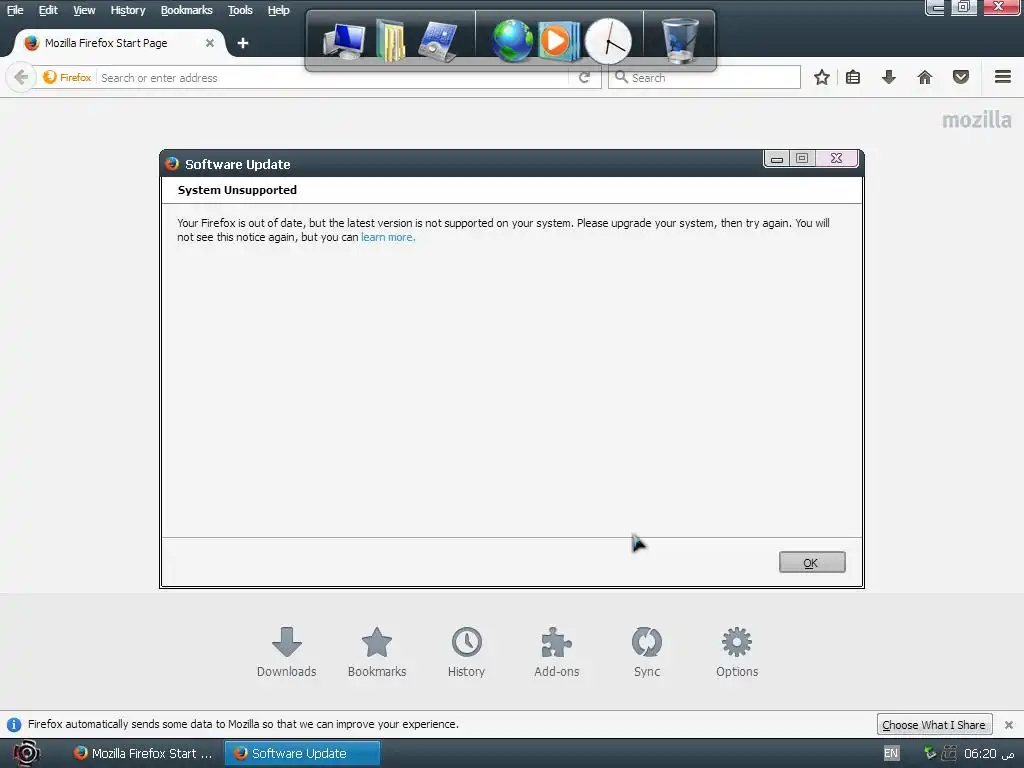
Task: Show bookmarks list icon in toolbar
Action: tap(853, 78)
